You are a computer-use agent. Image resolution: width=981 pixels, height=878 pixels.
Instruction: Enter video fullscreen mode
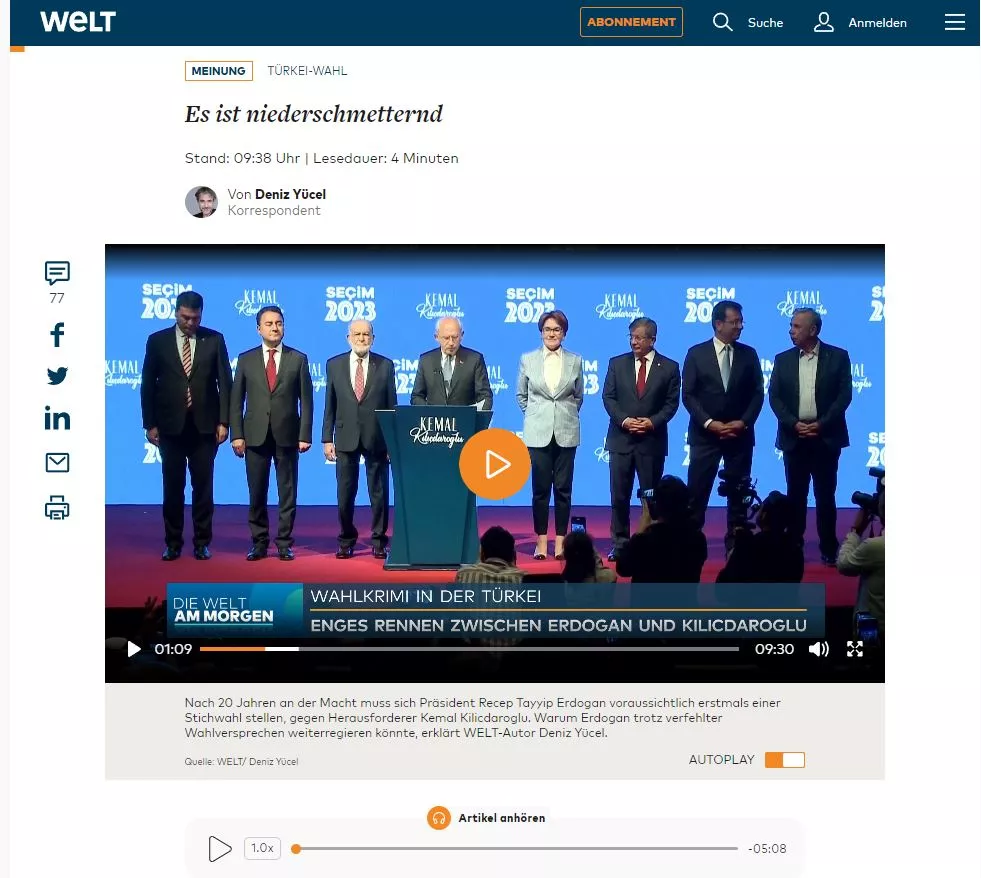[855, 649]
